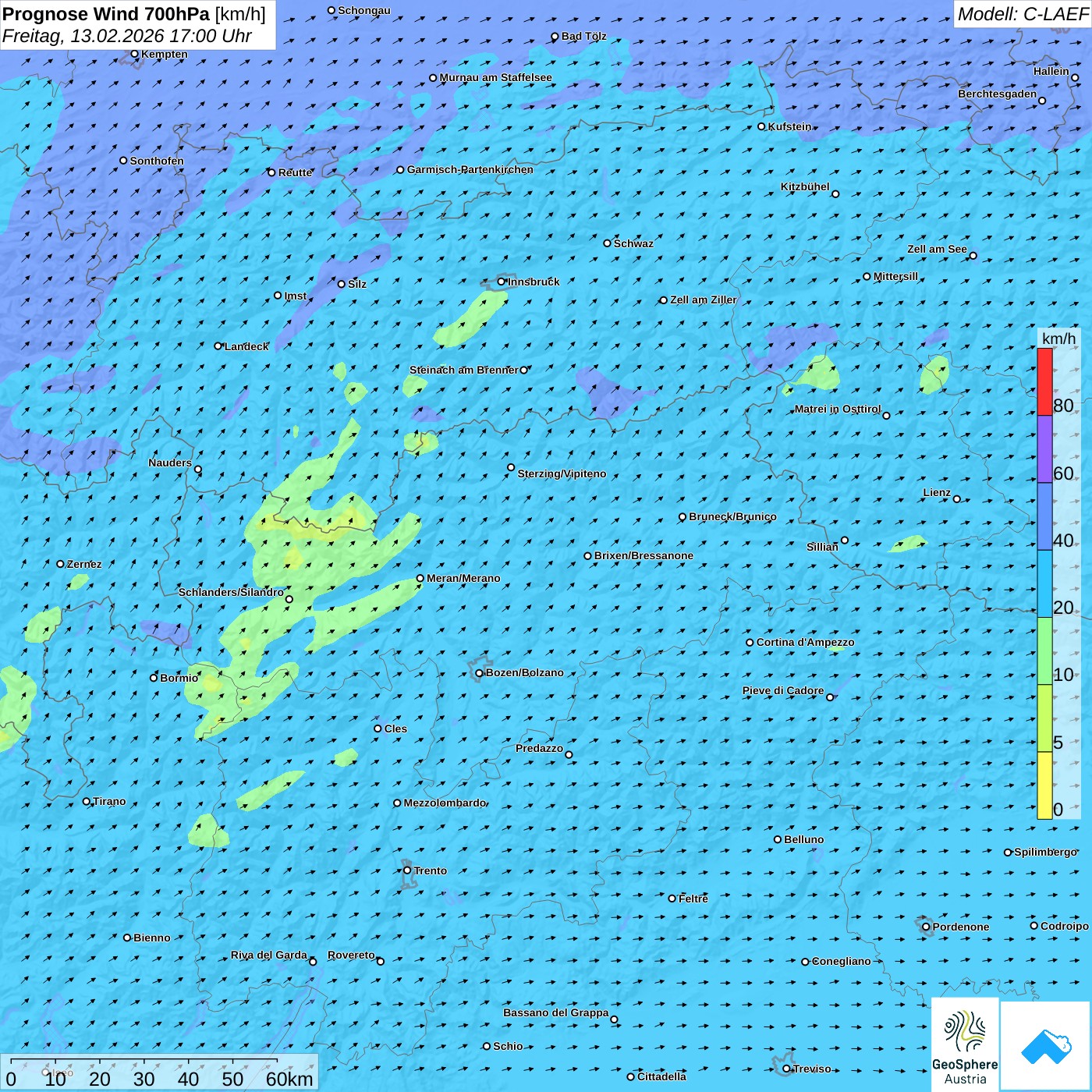1092x1092 pixels.
Task: Click the Bienno location dot
Action: [127, 938]
